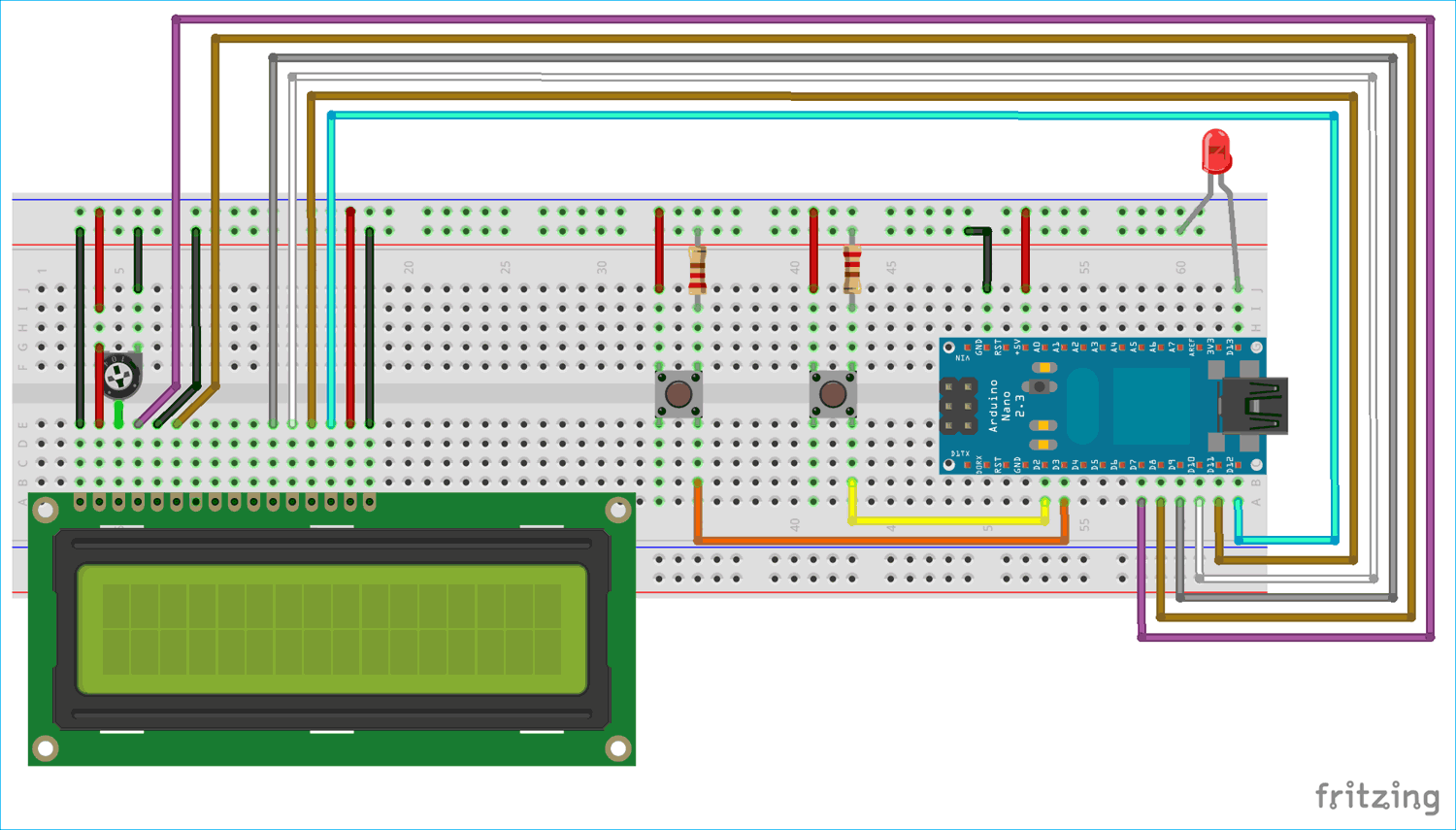Select the purple wire at the top

click(679, 17)
